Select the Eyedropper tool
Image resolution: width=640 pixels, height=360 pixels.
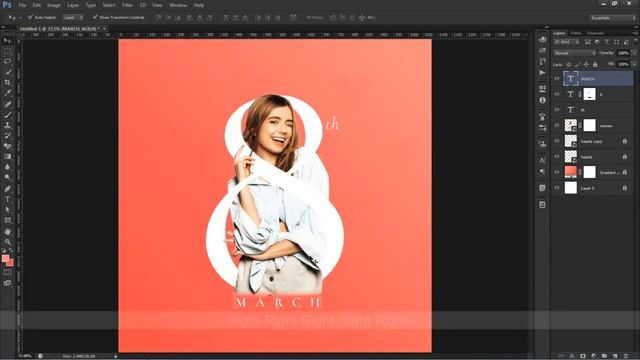[7, 93]
